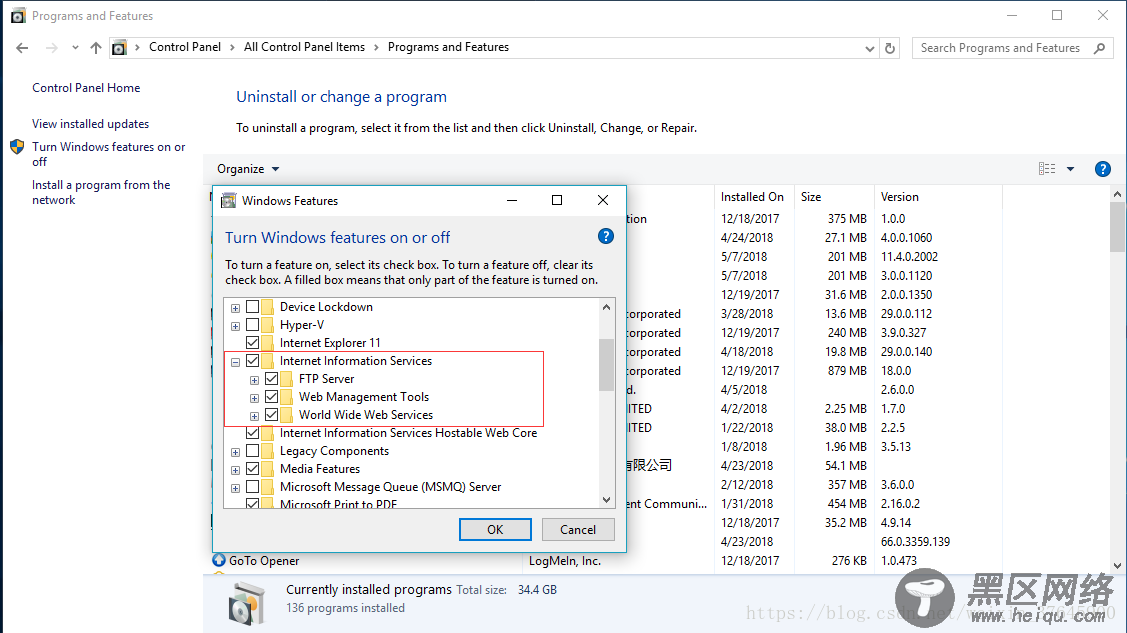Image resolution: width=1127 pixels, height=633 pixels.
Task: Expand the Device Lockdown node
Action: coord(236,308)
